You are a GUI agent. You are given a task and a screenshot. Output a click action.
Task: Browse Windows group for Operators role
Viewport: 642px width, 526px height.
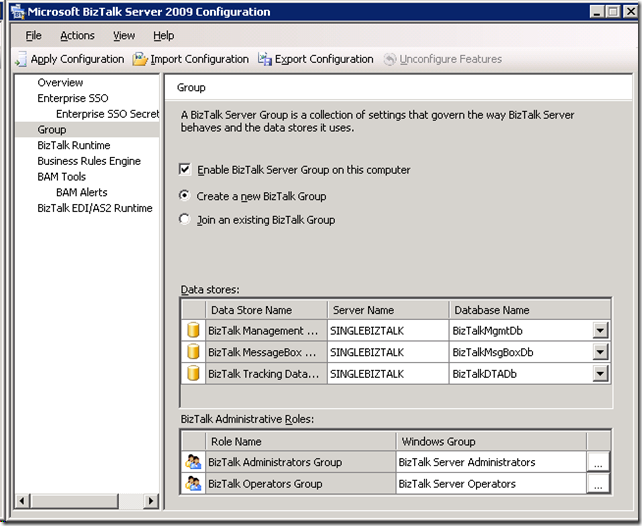(x=598, y=484)
